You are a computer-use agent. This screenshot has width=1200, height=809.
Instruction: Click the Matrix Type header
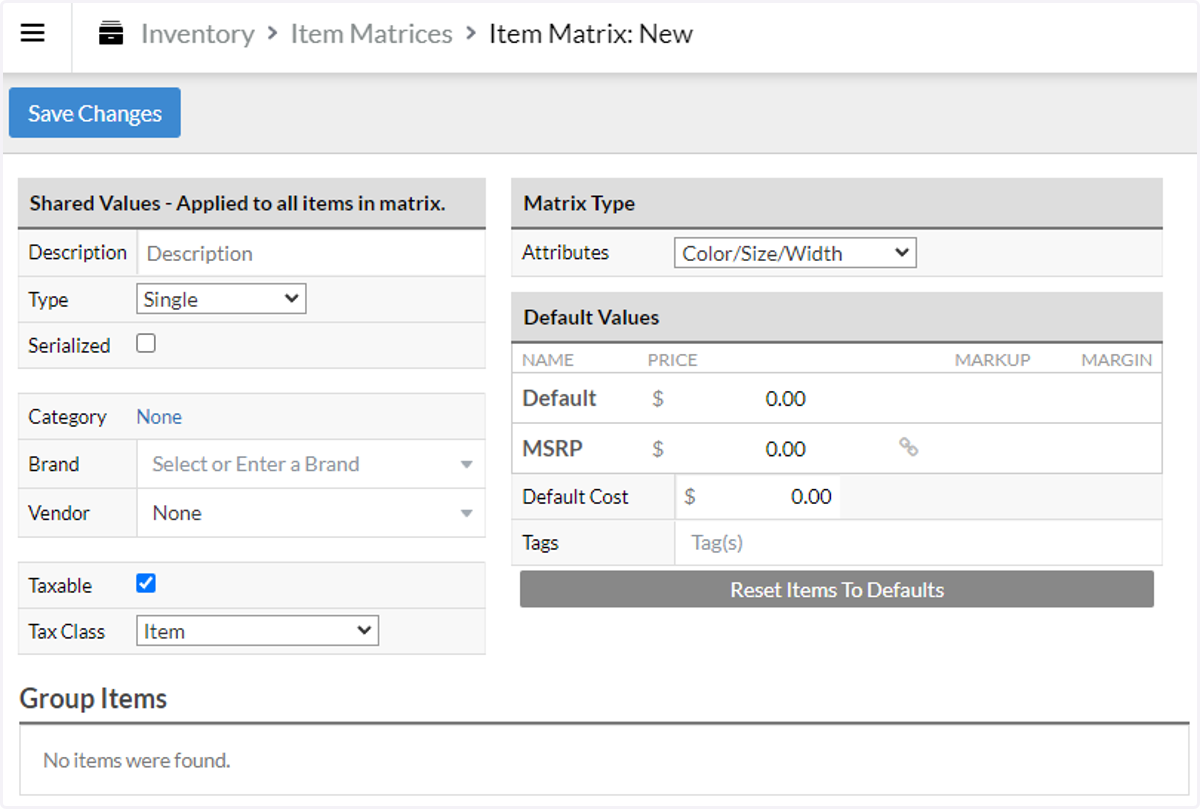(837, 203)
